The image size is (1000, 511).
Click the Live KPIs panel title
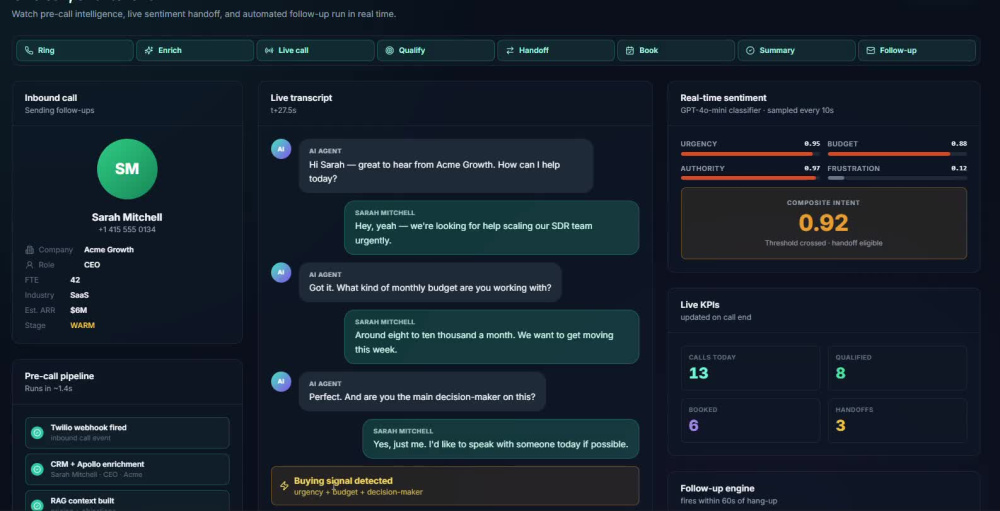click(x=700, y=305)
